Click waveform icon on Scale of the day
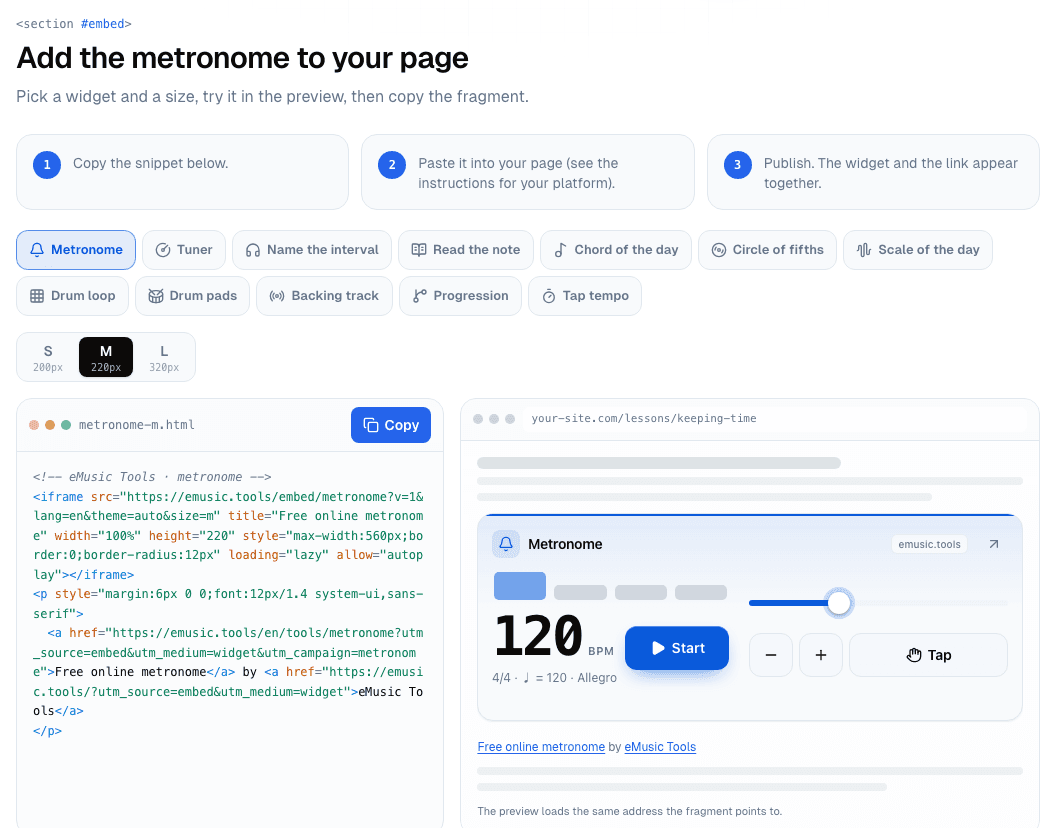 click(864, 250)
